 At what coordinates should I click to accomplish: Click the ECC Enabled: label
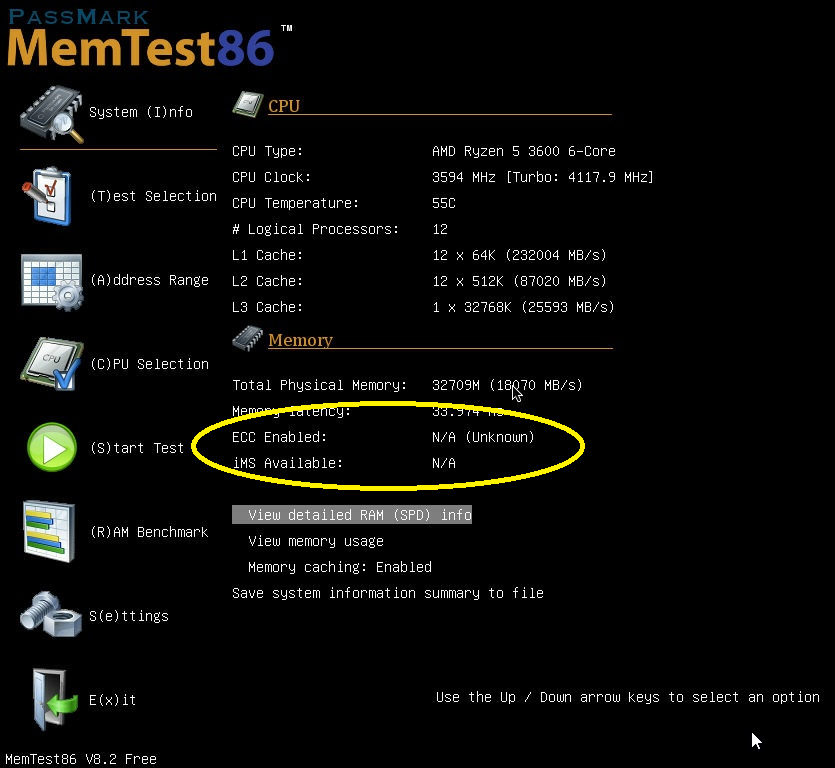279,437
